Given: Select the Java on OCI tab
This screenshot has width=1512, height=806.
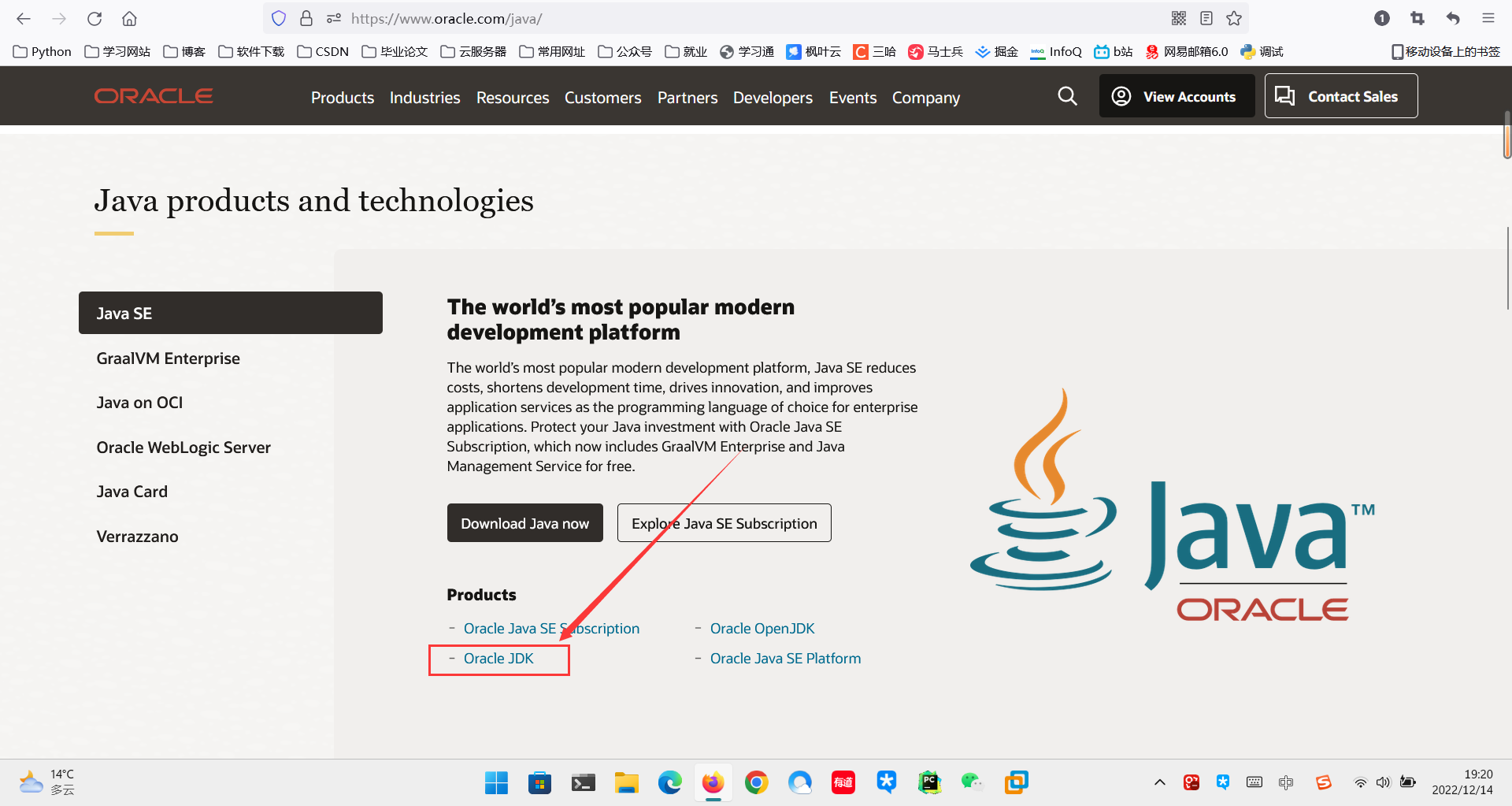Looking at the screenshot, I should coord(140,403).
